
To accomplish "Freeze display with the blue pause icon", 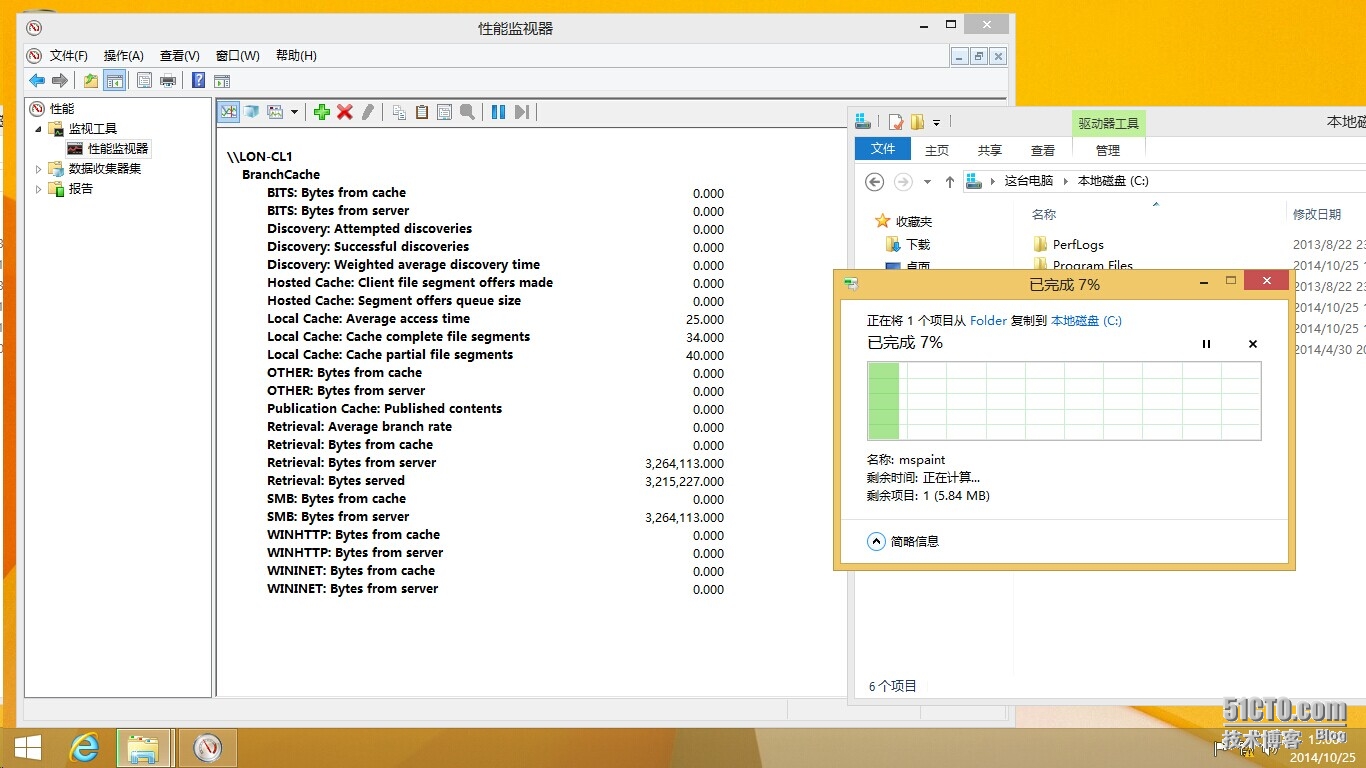I will [x=498, y=112].
